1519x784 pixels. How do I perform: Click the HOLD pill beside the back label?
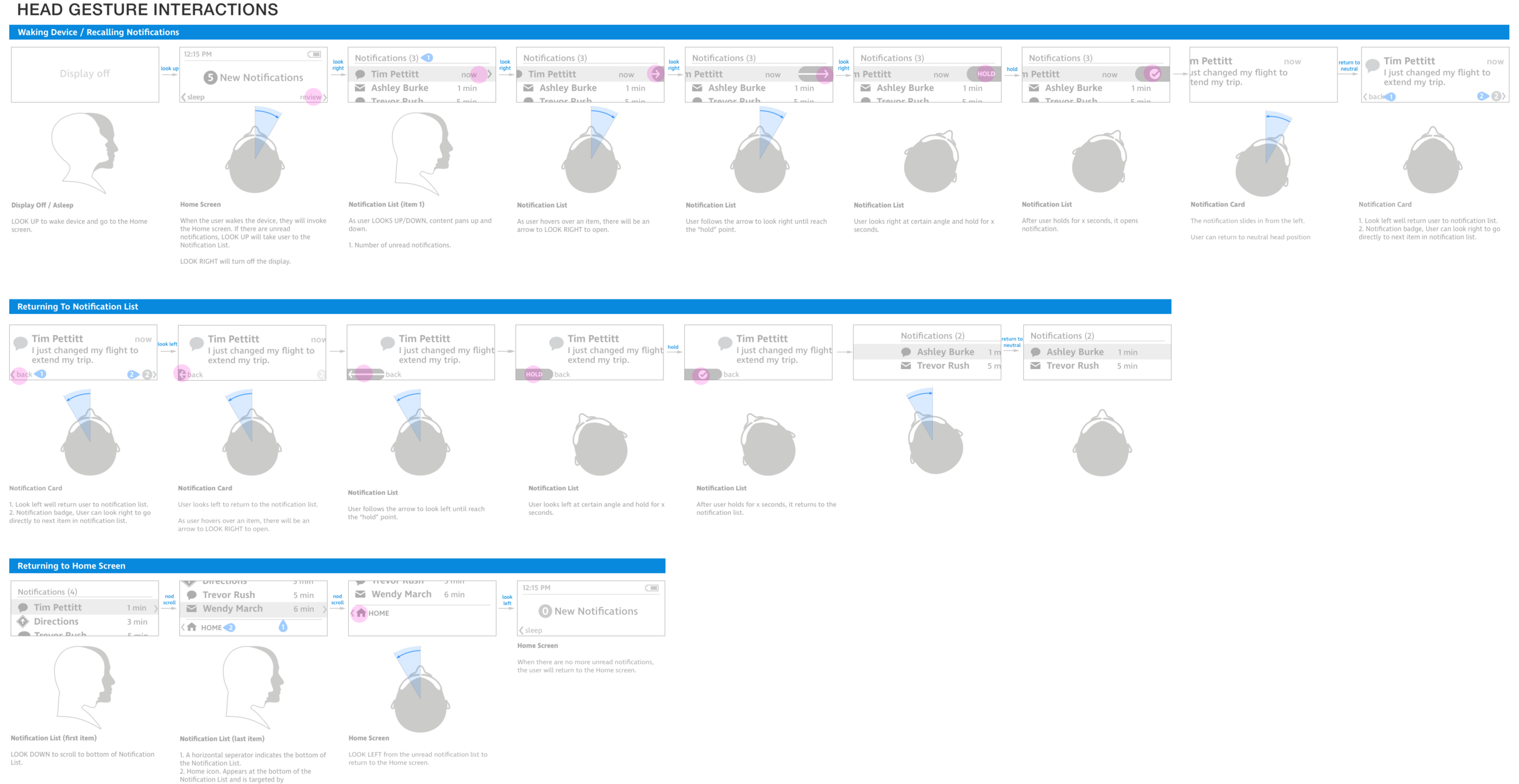(535, 374)
